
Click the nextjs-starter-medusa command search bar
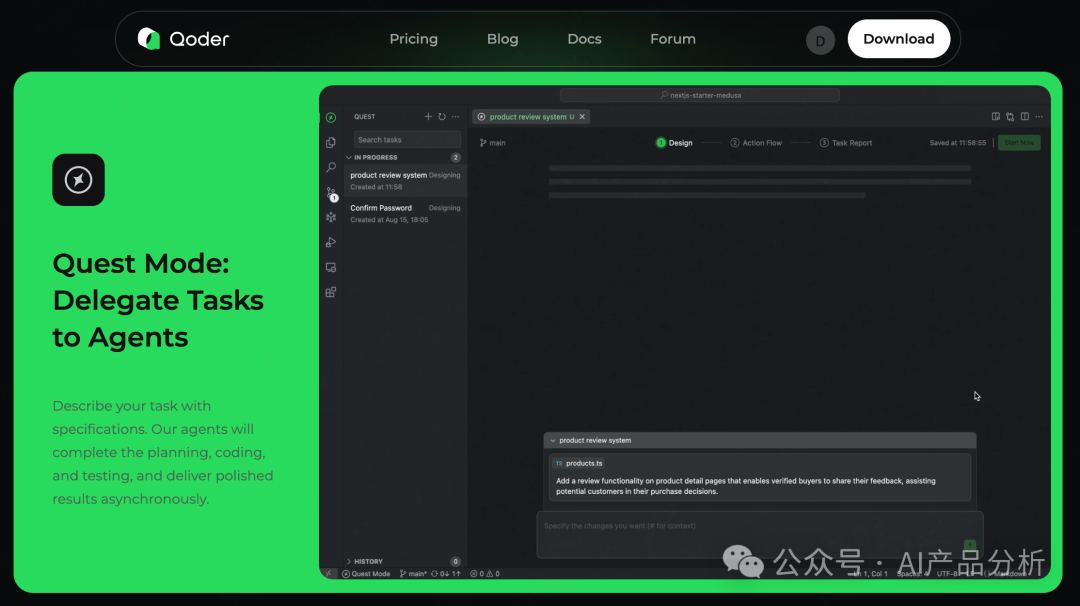tap(700, 96)
